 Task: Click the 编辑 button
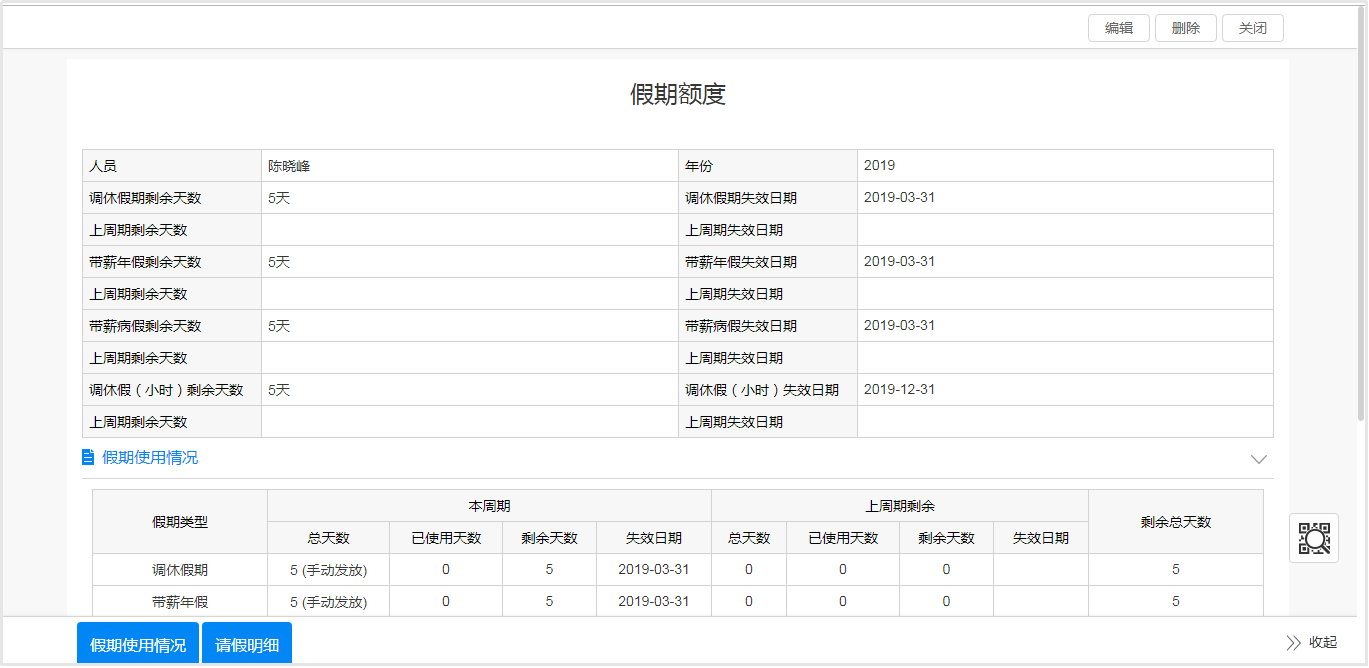(1119, 28)
